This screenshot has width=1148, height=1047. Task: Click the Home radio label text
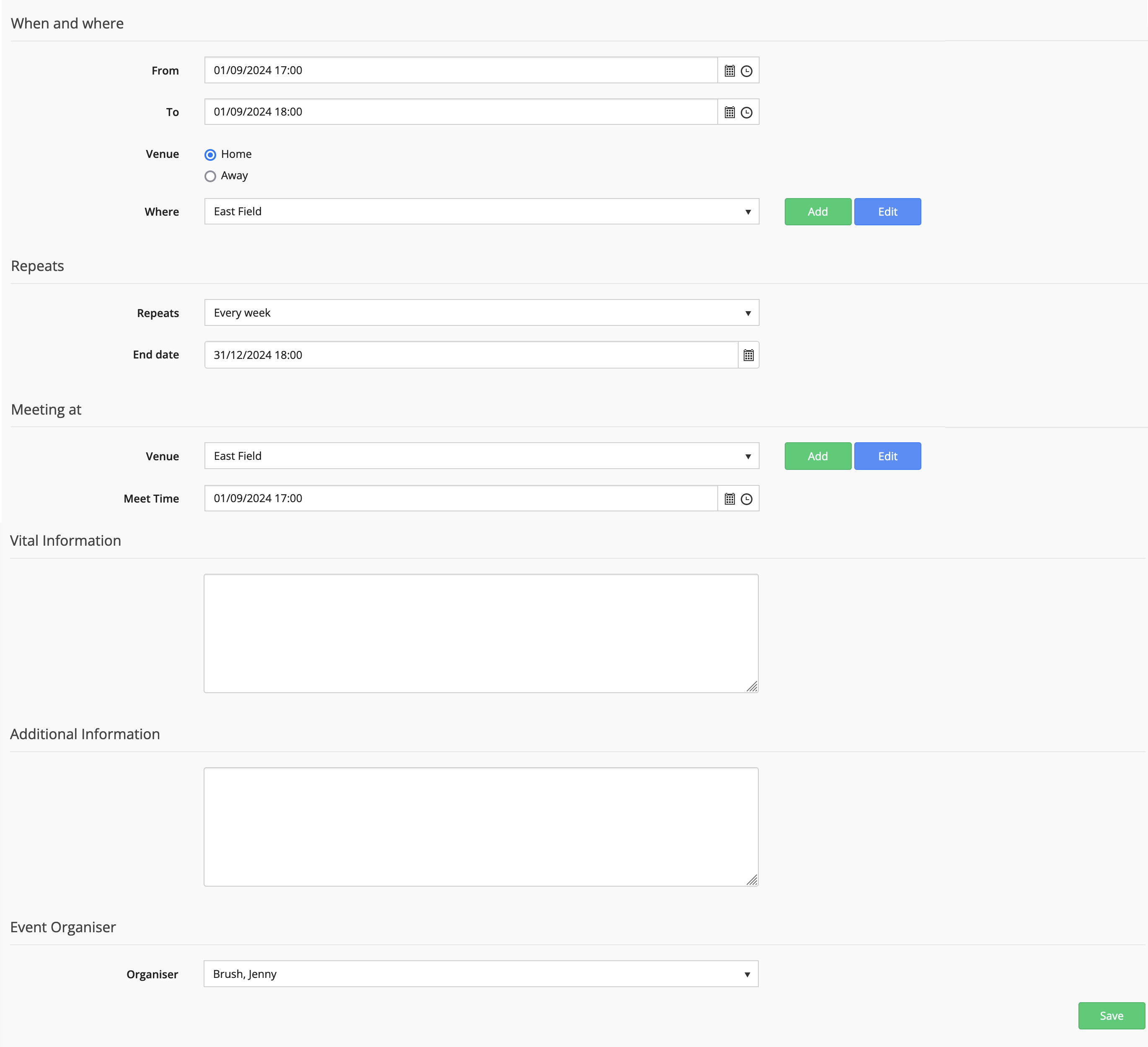(236, 154)
